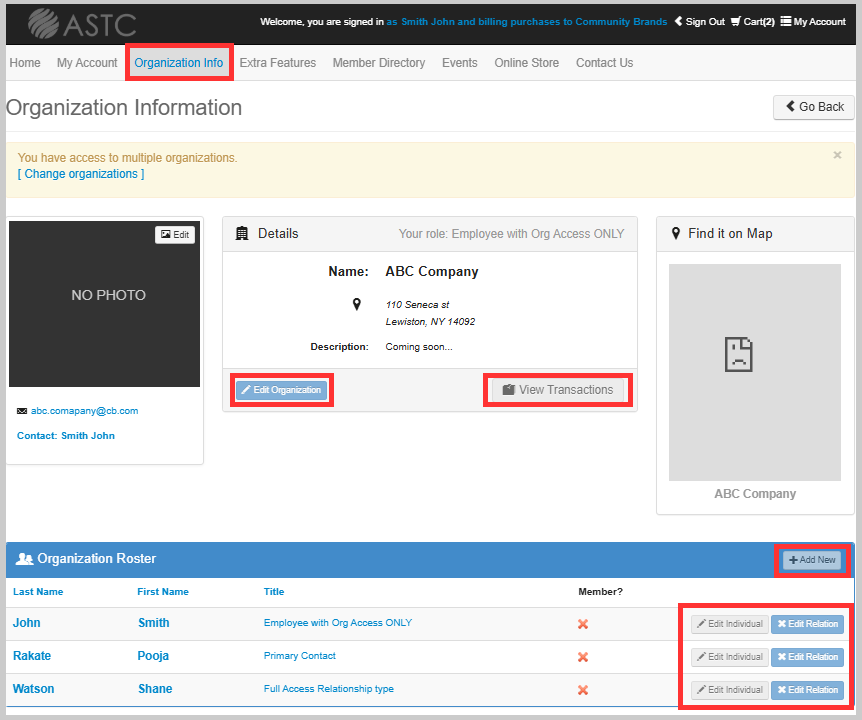This screenshot has width=862, height=720.
Task: Click the ABC Company map caption
Action: (x=755, y=494)
